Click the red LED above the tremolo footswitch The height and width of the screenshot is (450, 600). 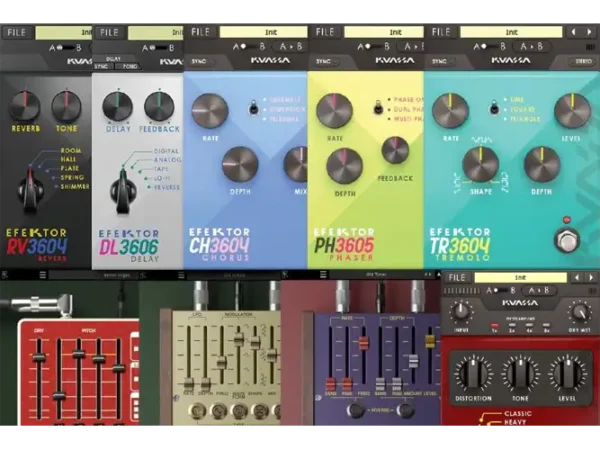pos(567,220)
